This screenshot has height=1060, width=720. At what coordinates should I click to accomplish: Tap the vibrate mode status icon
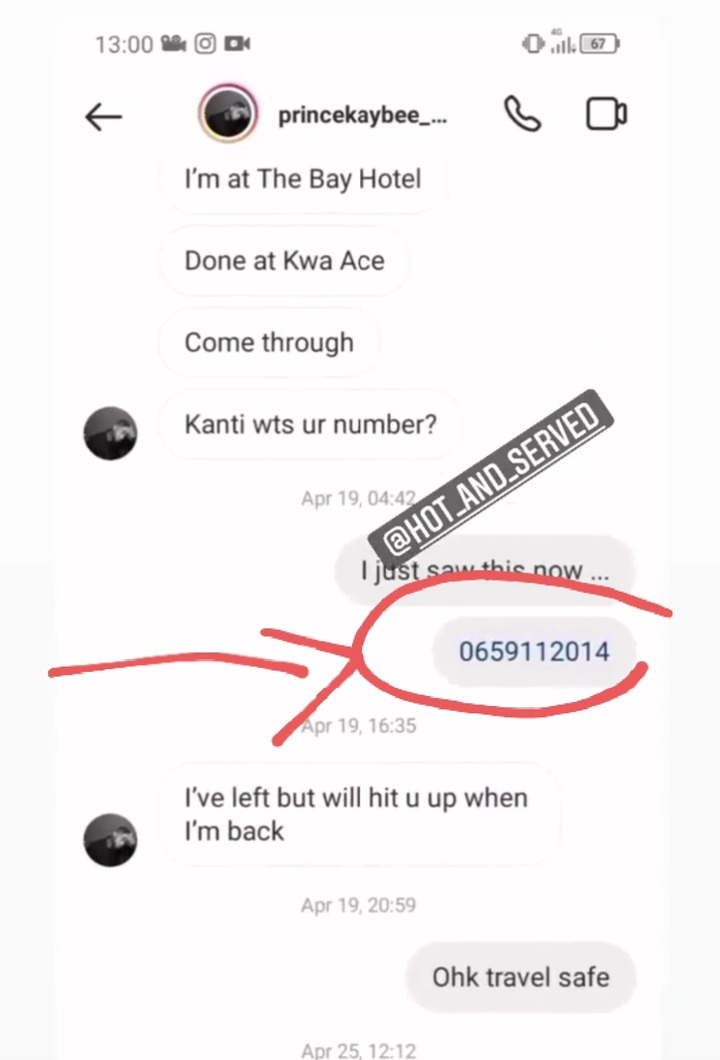533,44
